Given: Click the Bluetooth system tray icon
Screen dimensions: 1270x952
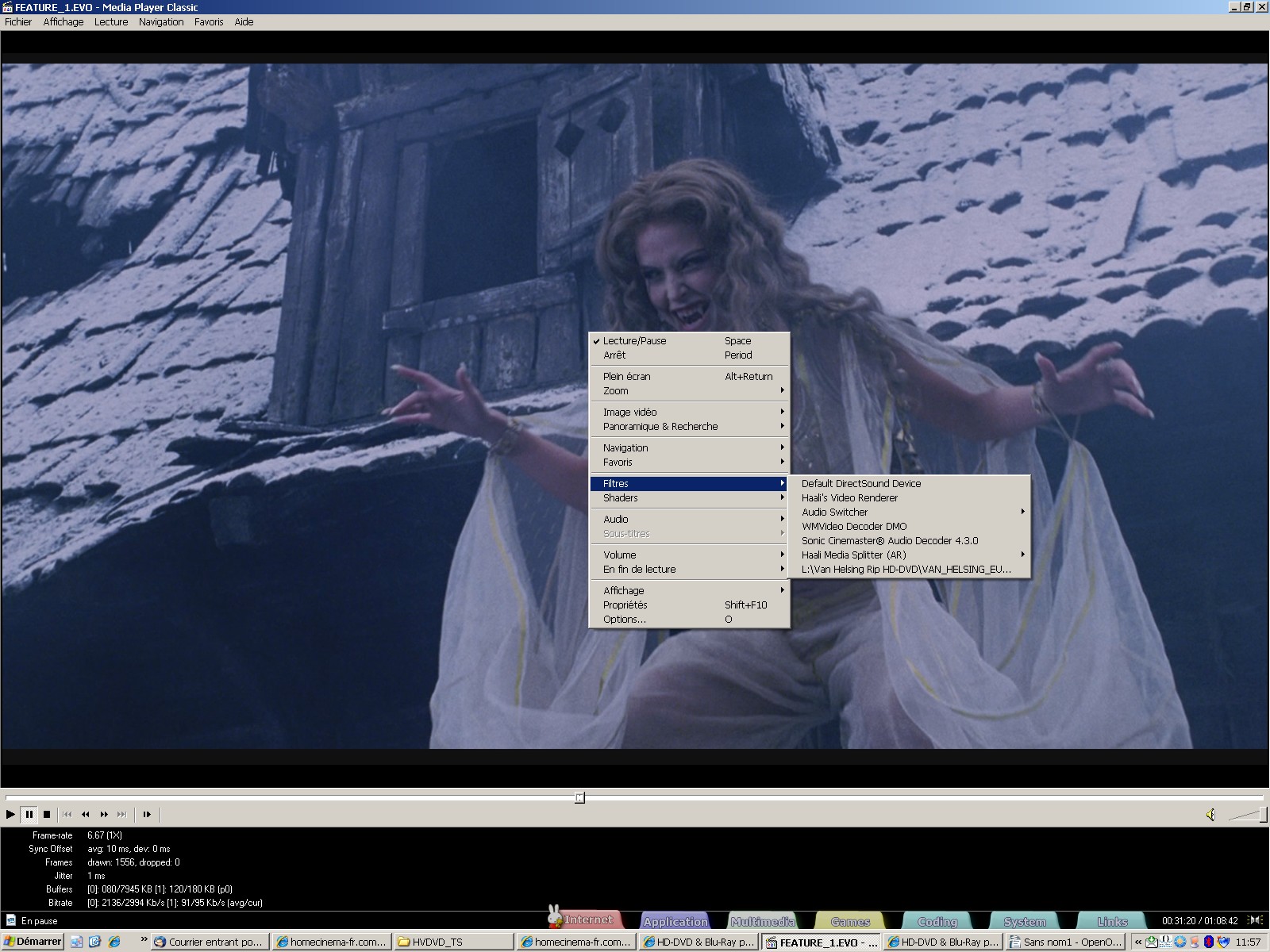Looking at the screenshot, I should coord(1209,942).
